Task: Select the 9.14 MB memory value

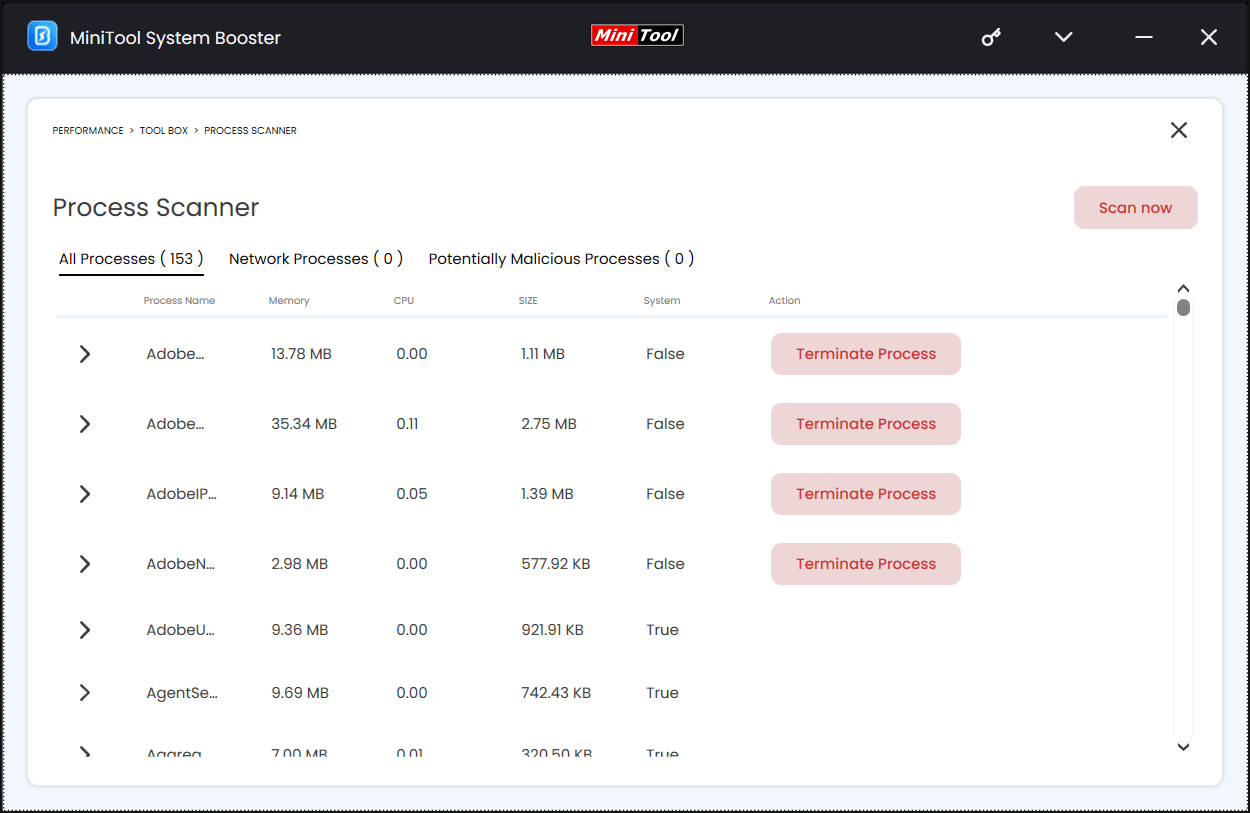Action: click(x=298, y=494)
